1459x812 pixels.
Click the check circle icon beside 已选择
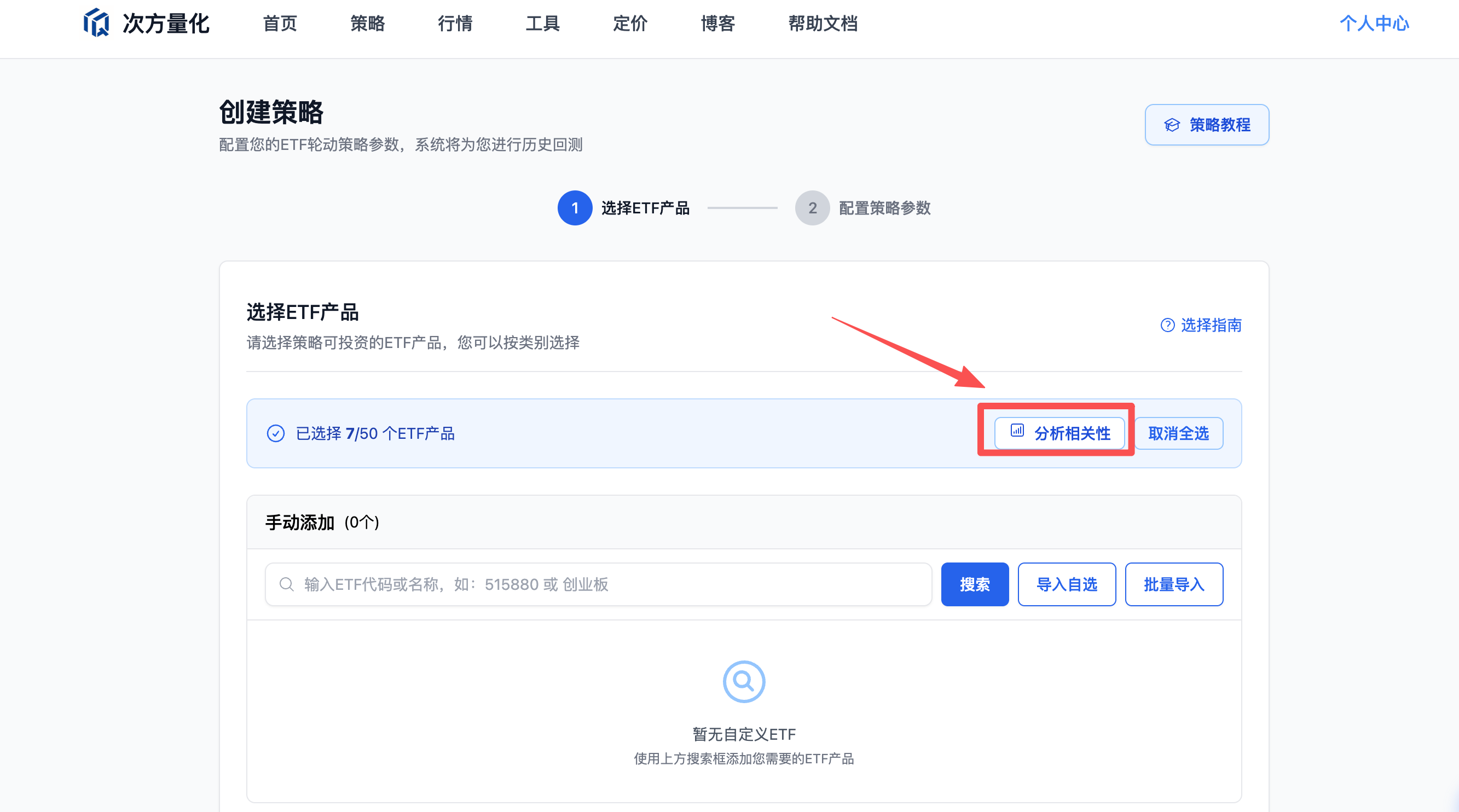click(x=276, y=433)
